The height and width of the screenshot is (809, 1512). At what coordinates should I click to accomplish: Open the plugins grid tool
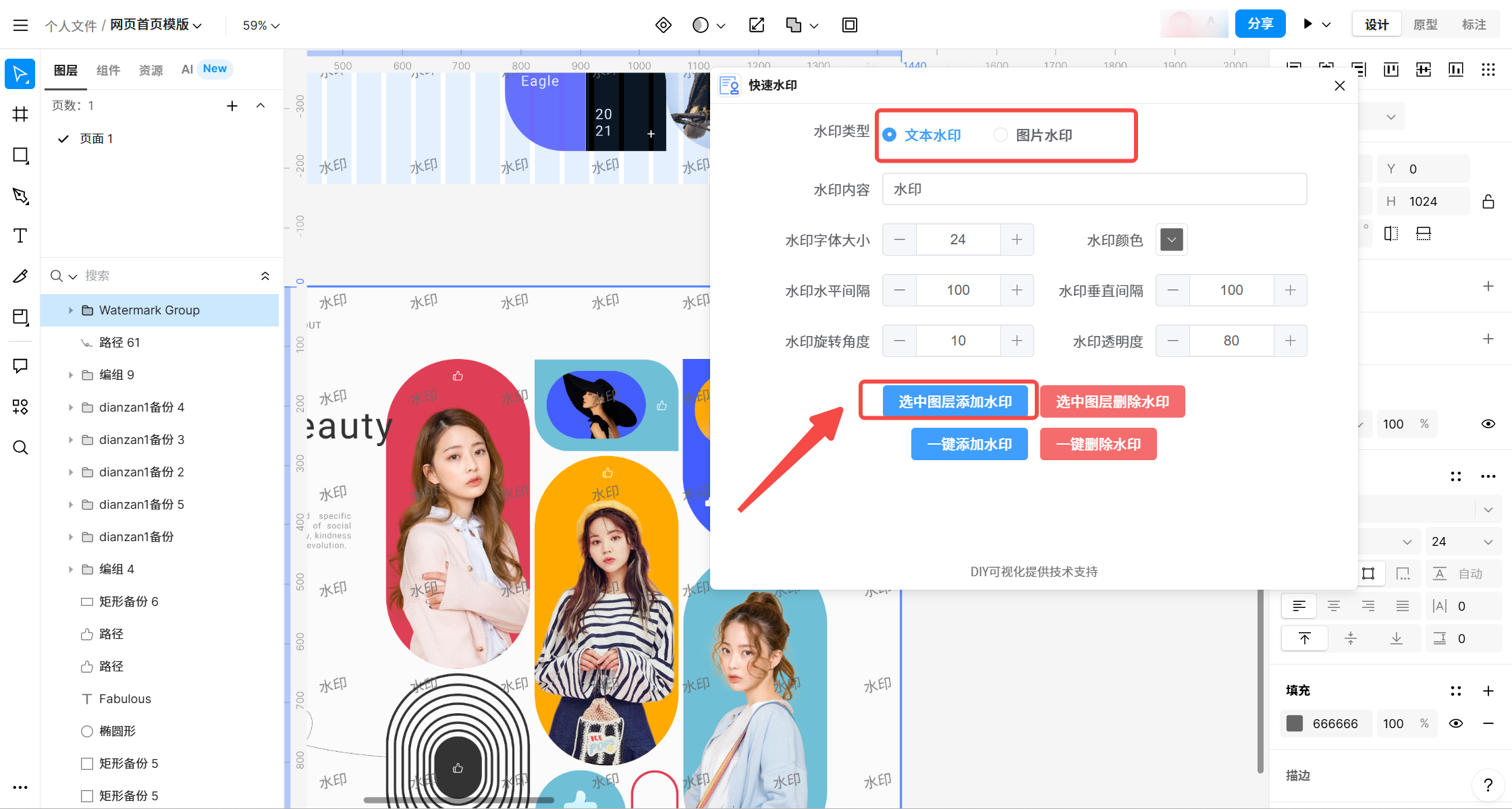coord(20,406)
